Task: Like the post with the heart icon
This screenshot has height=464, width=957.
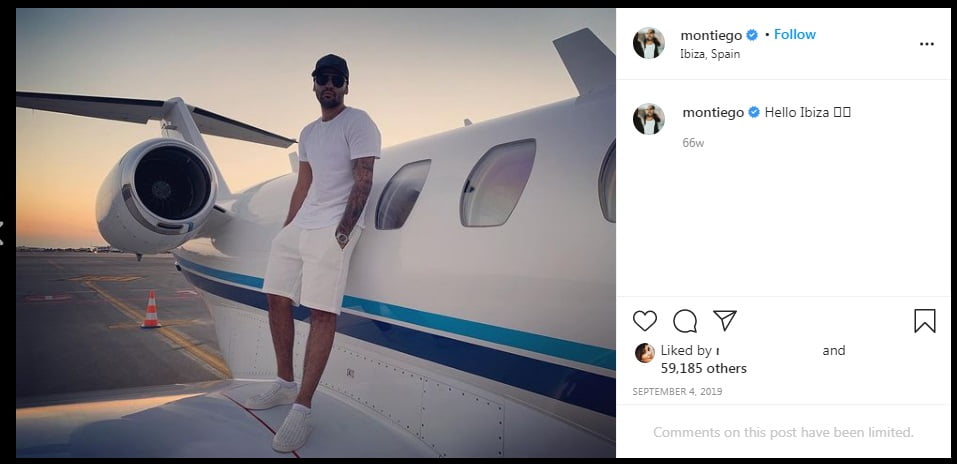Action: pos(645,321)
